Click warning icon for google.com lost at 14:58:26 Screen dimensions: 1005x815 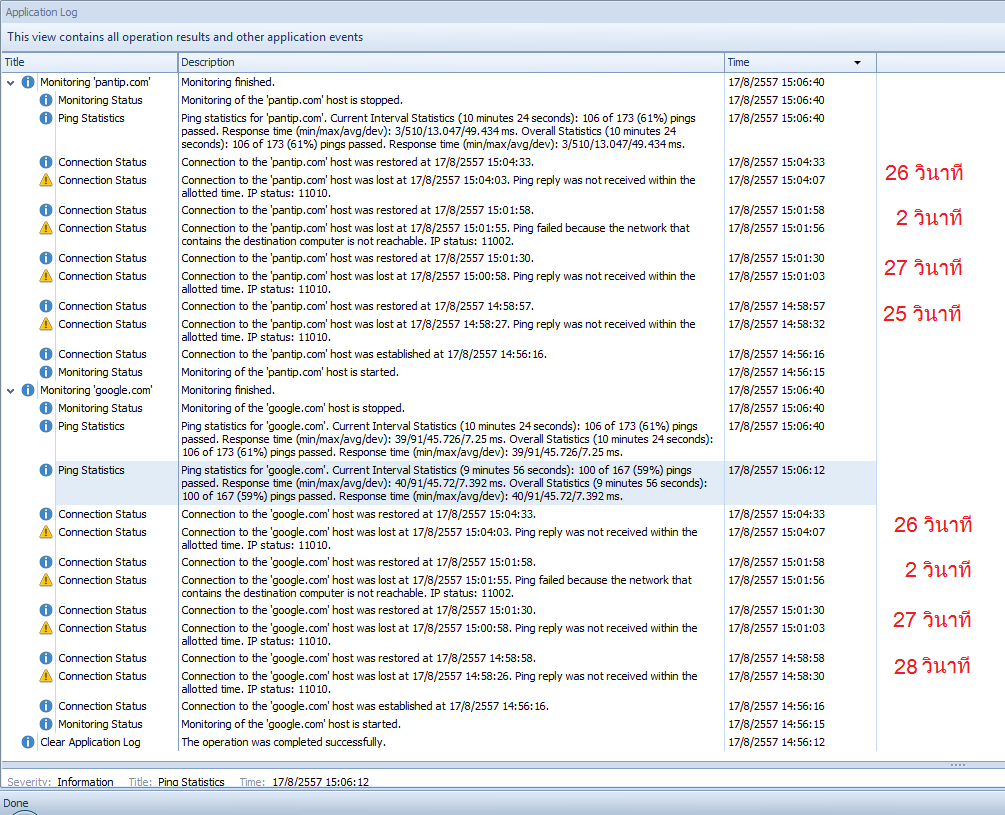(46, 676)
